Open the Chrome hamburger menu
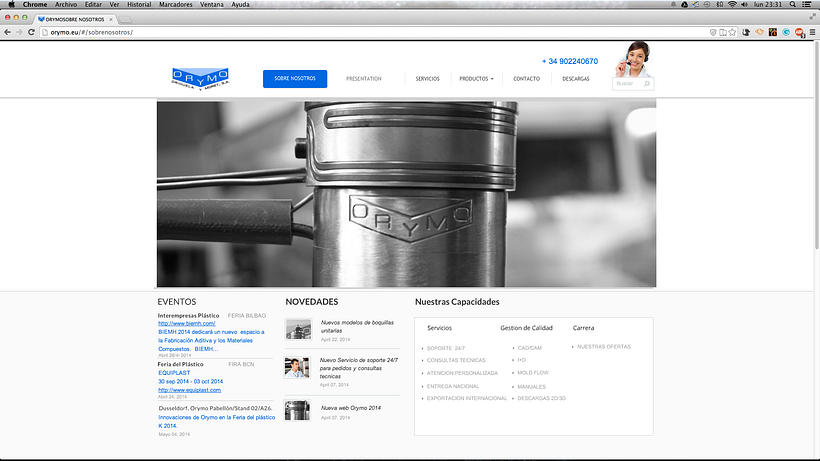The width and height of the screenshot is (820, 461). (812, 32)
